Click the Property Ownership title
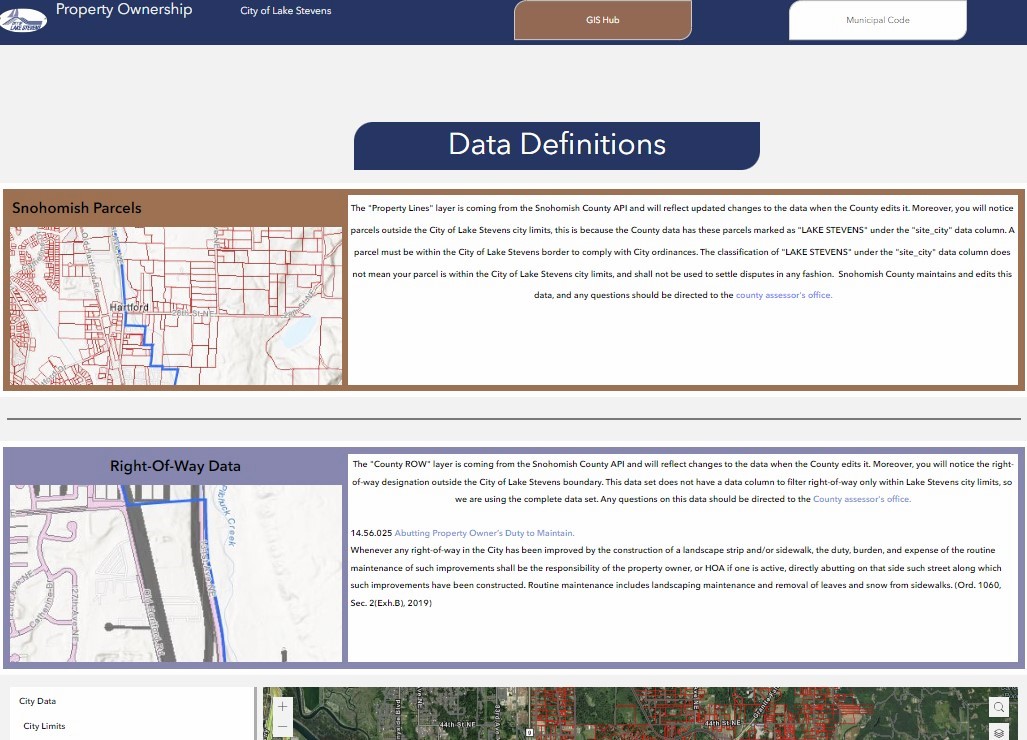 [x=124, y=10]
